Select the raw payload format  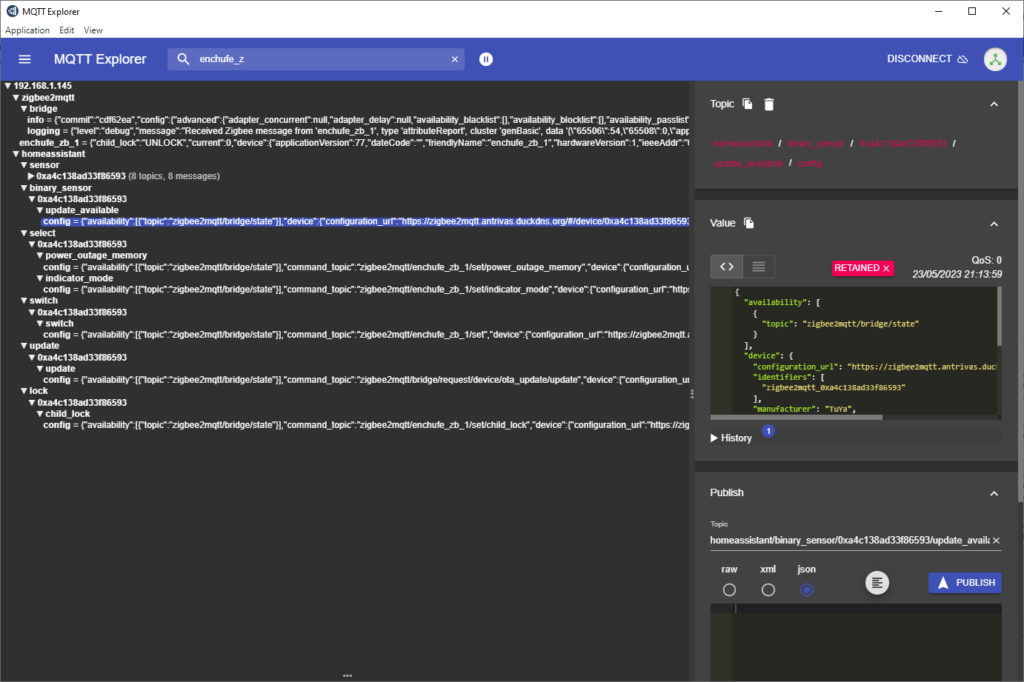(x=729, y=590)
